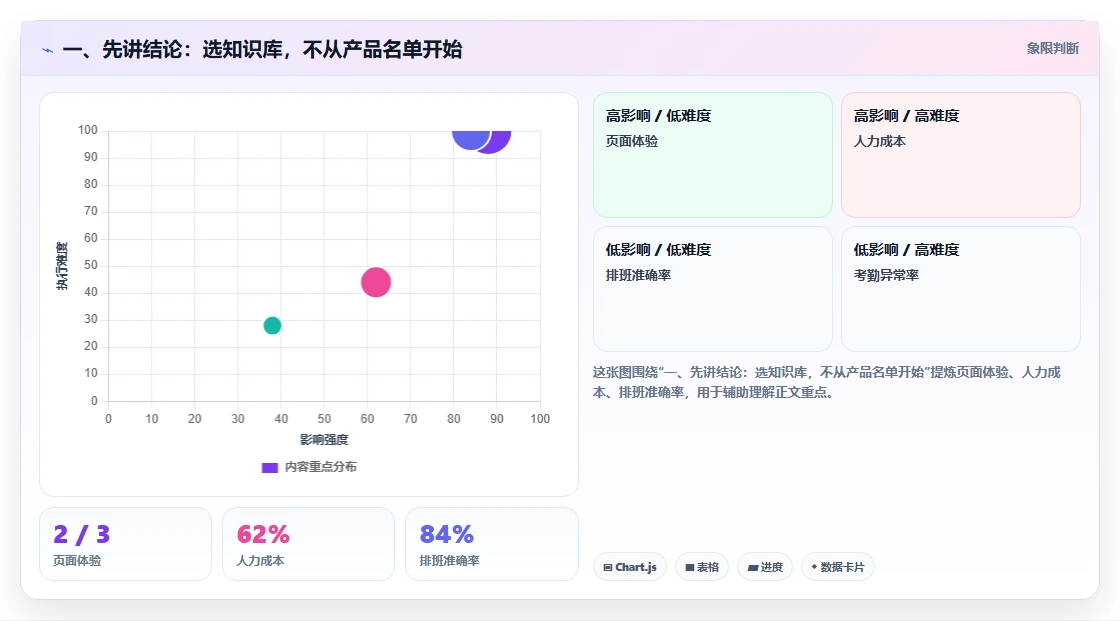Click the section title 一、先讲结论
This screenshot has height=621, width=1120.
[262, 50]
